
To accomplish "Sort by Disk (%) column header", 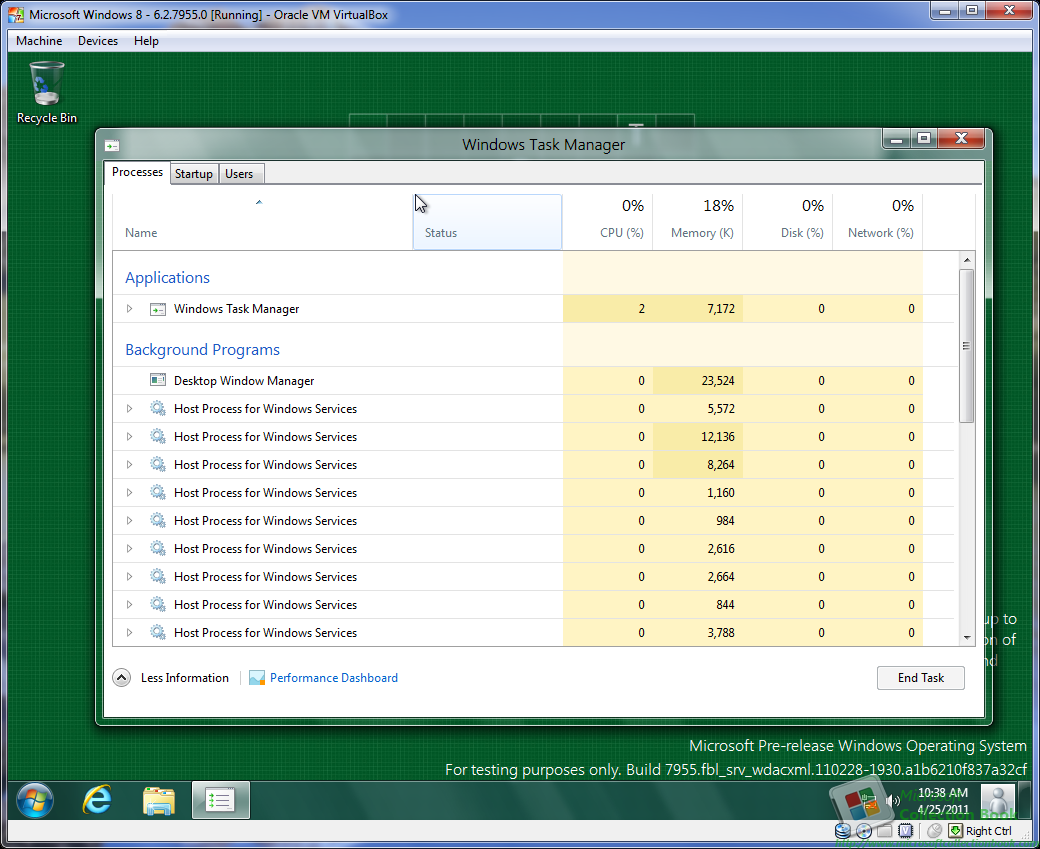I will [787, 222].
